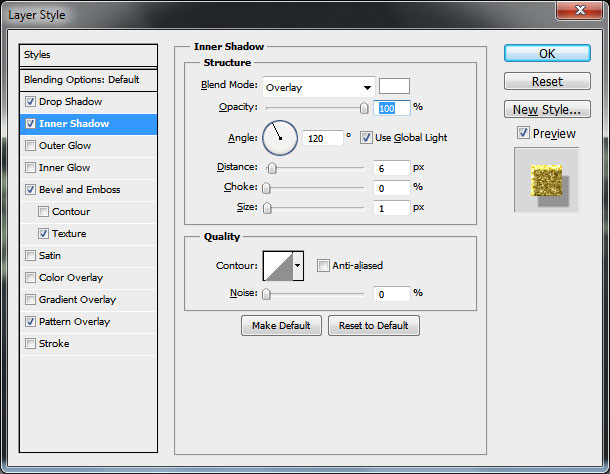This screenshot has height=474, width=610.
Task: Enable the Anti-aliased checkbox
Action: click(323, 266)
